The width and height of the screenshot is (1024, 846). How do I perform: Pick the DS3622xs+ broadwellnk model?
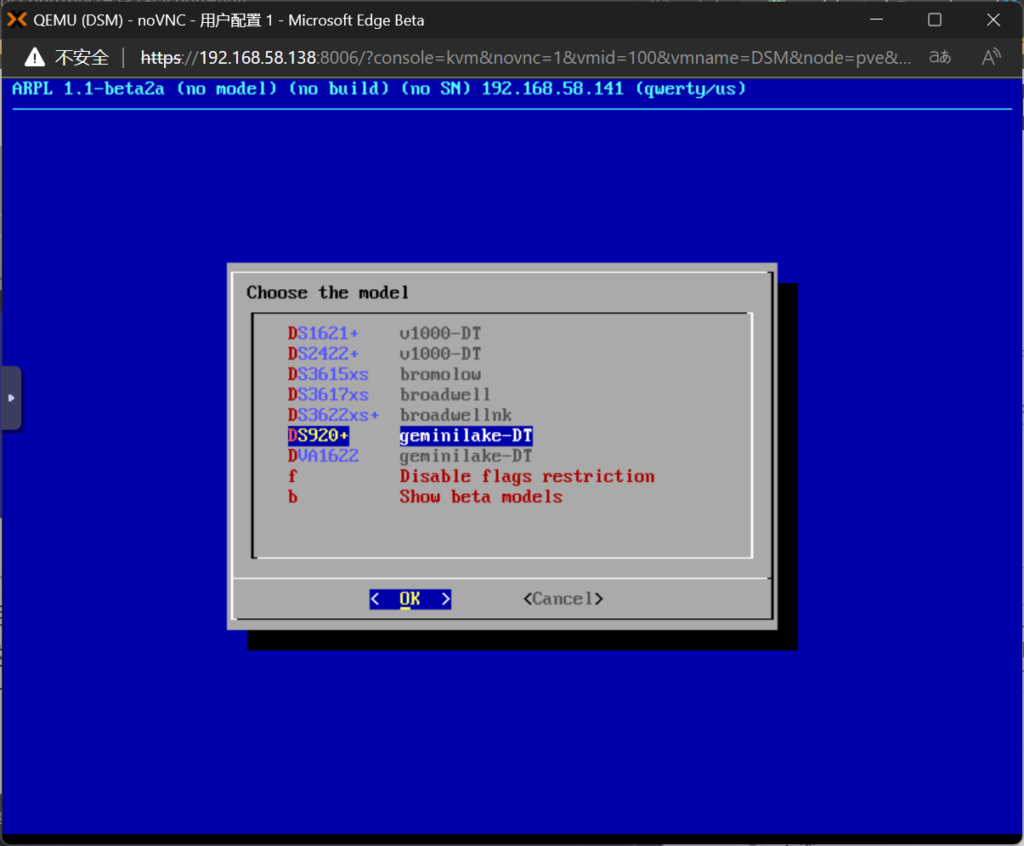(333, 415)
